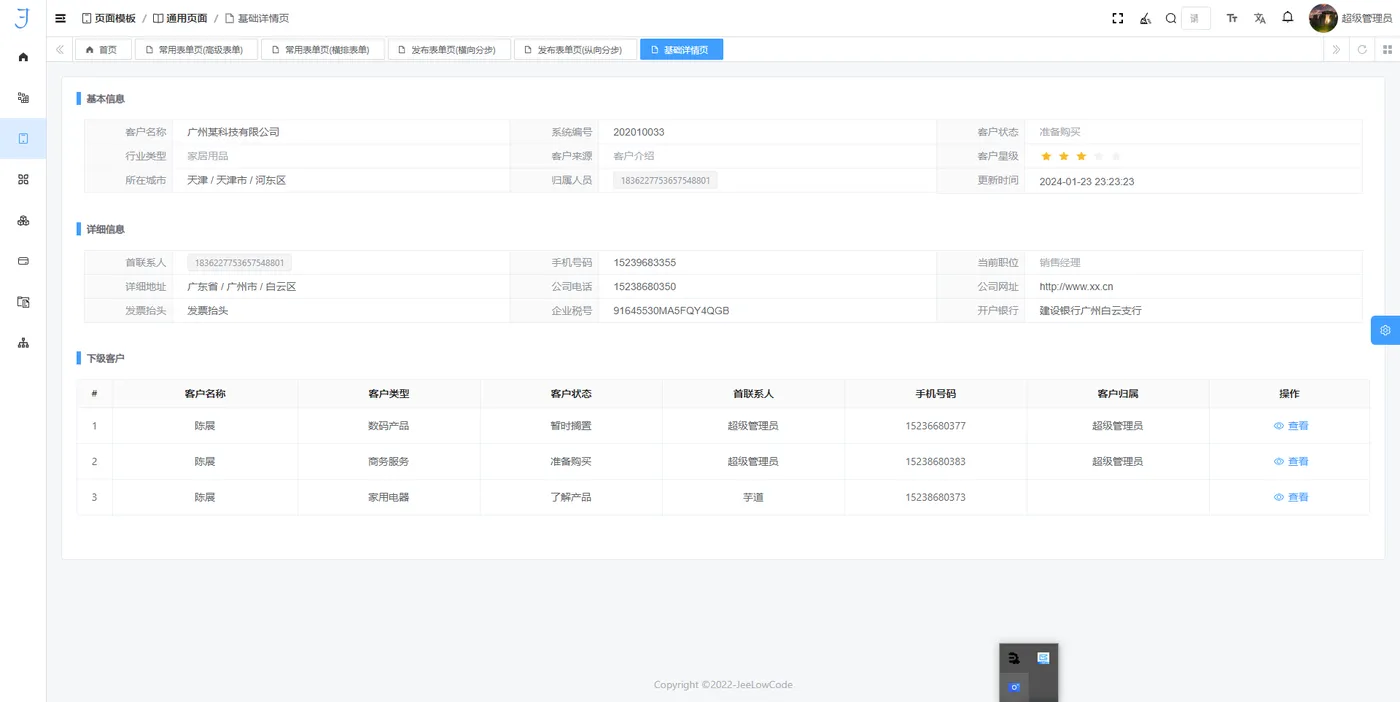Open notifications via the bell icon
Screen dimensions: 1400x702
1288,17
